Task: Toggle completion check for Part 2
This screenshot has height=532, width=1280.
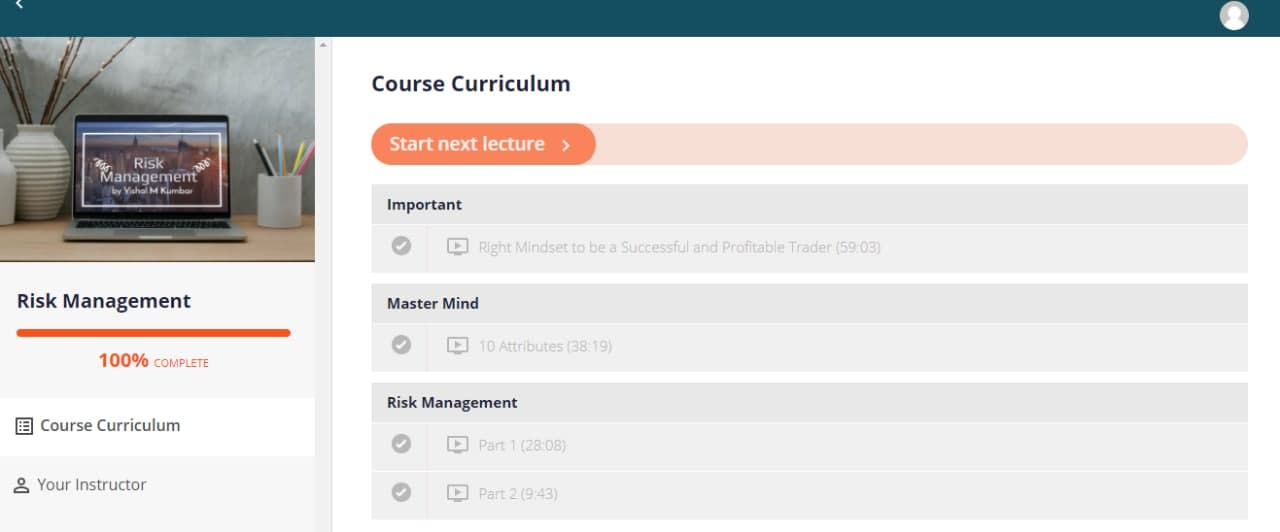Action: 401,492
